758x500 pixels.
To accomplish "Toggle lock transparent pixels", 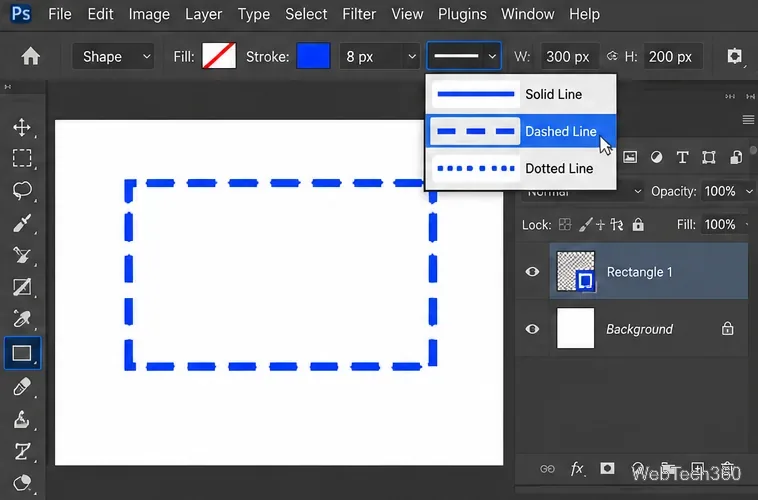I will pyautogui.click(x=565, y=224).
